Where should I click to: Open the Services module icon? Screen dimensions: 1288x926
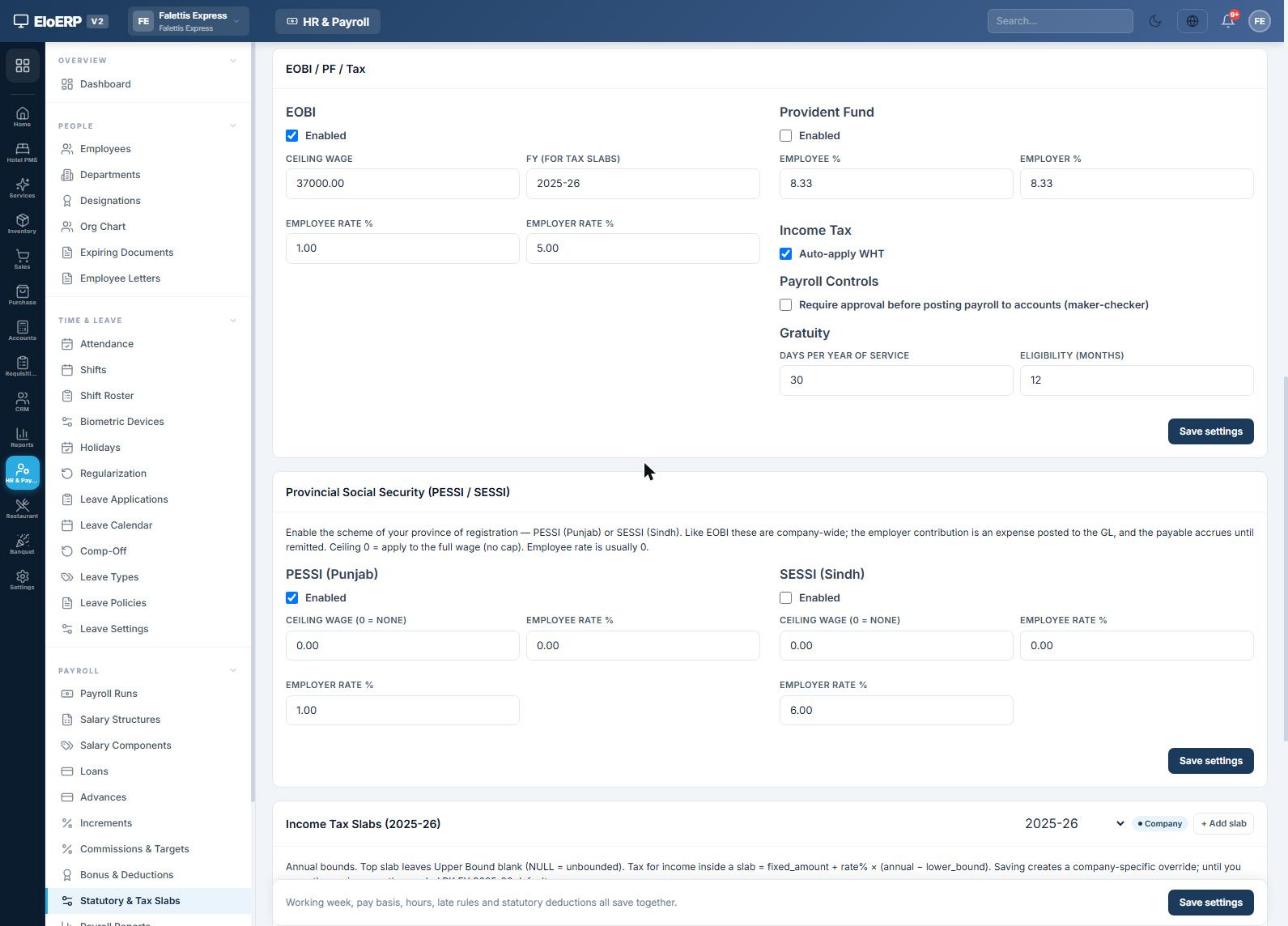coord(22,188)
